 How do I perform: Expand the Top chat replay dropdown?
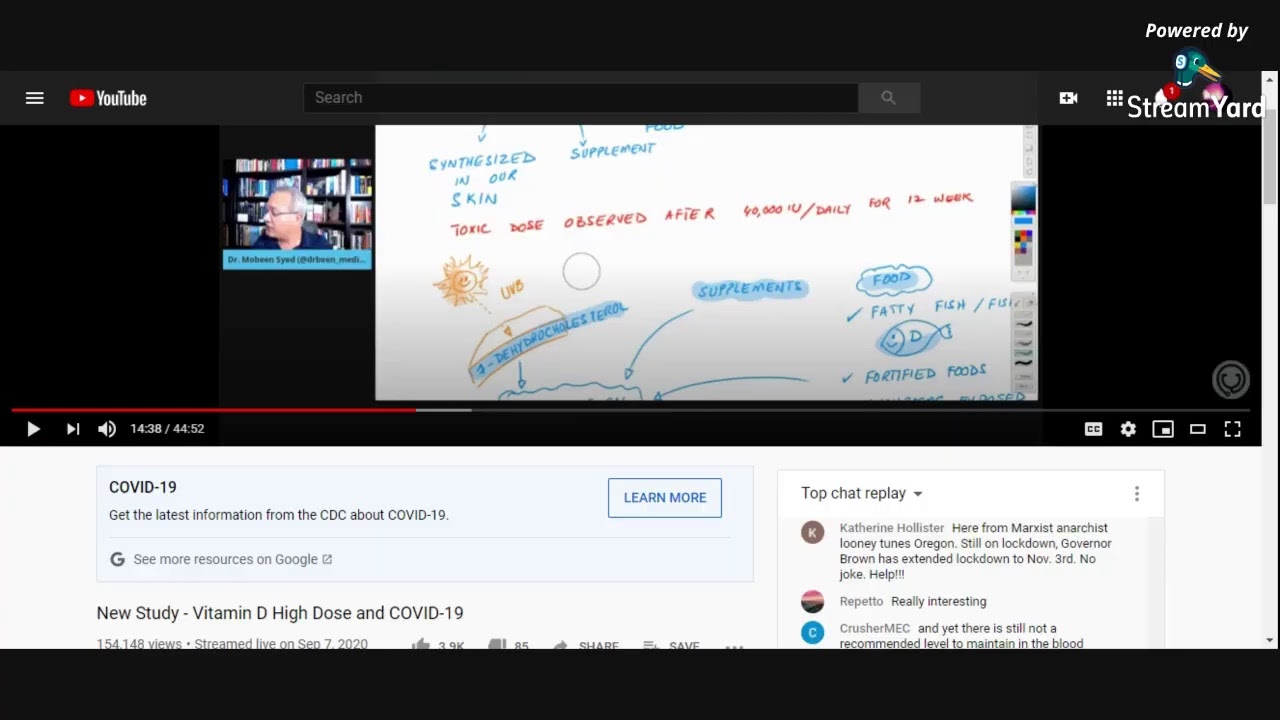pos(861,493)
